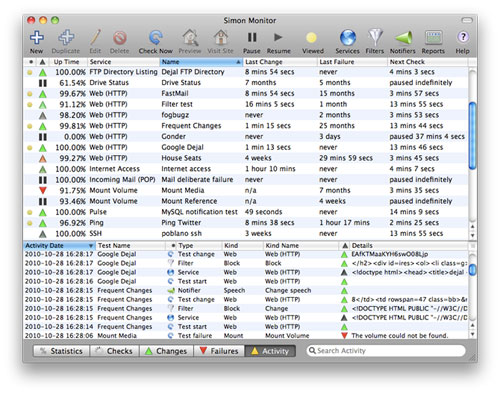Click in the Search Activity field

(x=386, y=351)
